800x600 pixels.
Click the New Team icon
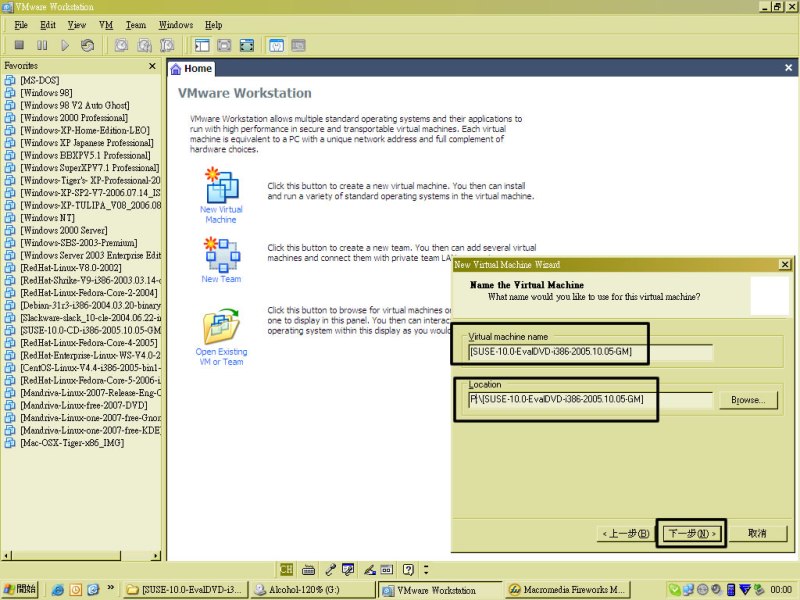coord(221,255)
